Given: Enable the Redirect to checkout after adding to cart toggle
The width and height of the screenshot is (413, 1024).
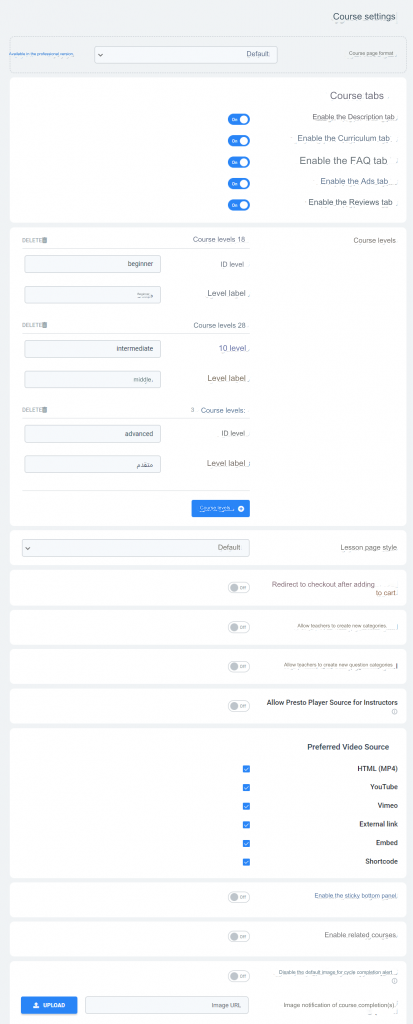Looking at the screenshot, I should 239,588.
